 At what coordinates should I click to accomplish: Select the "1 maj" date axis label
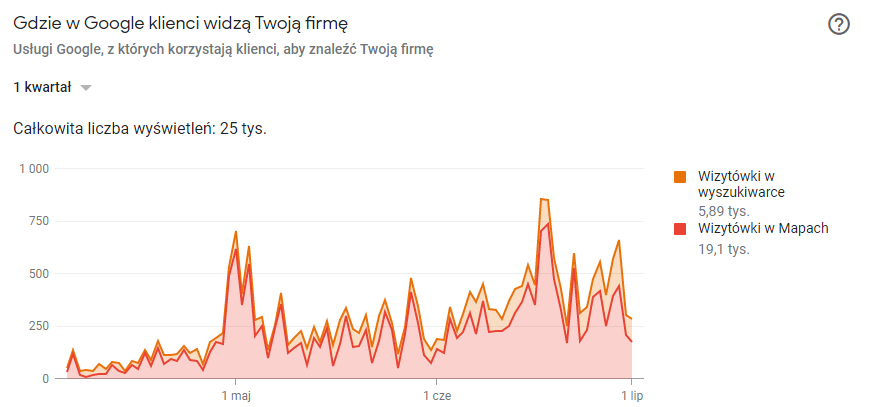[x=235, y=395]
